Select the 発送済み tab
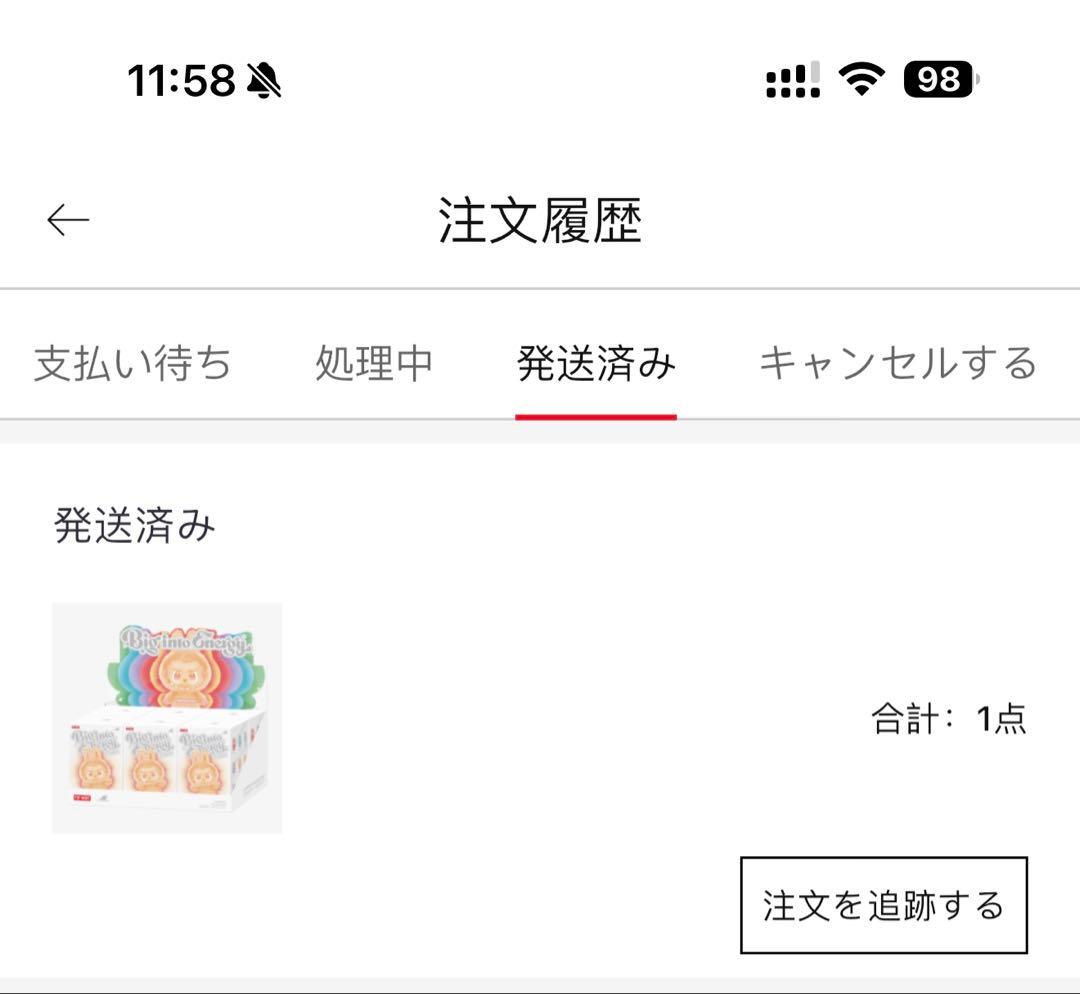1080x994 pixels. [596, 363]
